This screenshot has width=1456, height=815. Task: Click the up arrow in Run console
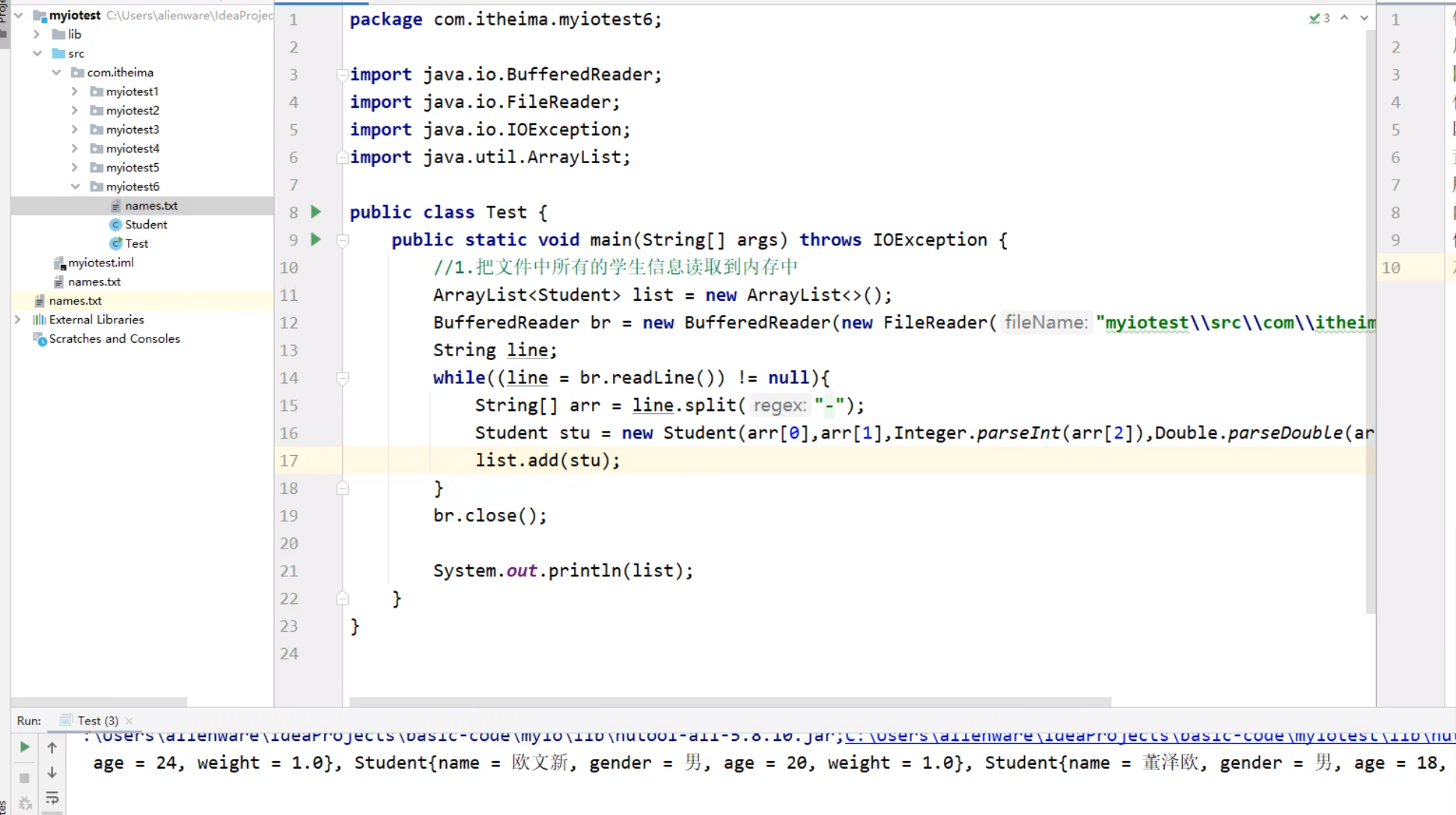point(52,747)
